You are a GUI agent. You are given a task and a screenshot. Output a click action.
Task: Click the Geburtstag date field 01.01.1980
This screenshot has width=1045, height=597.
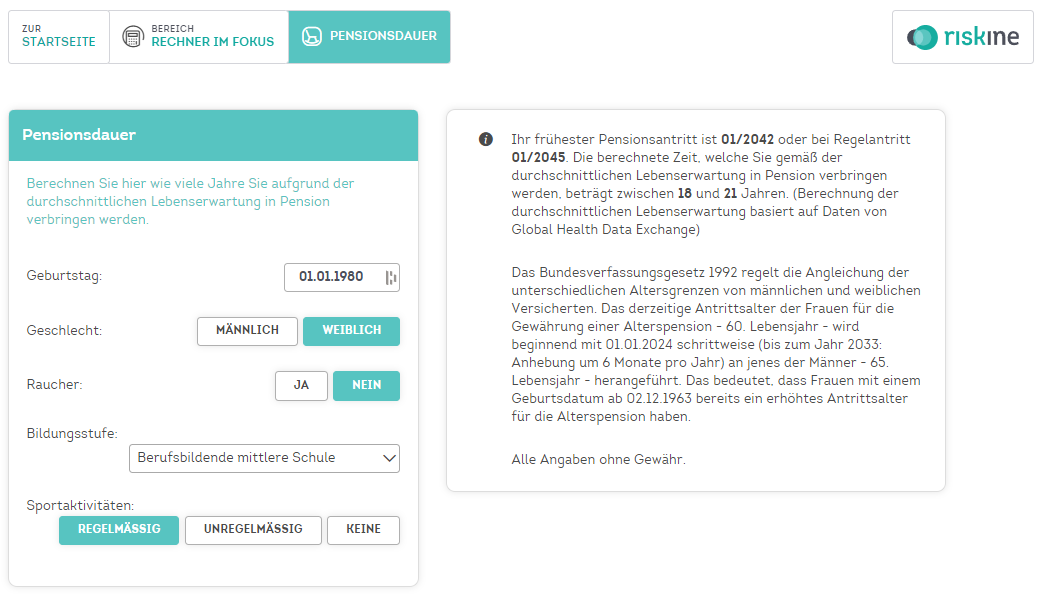[x=342, y=278]
